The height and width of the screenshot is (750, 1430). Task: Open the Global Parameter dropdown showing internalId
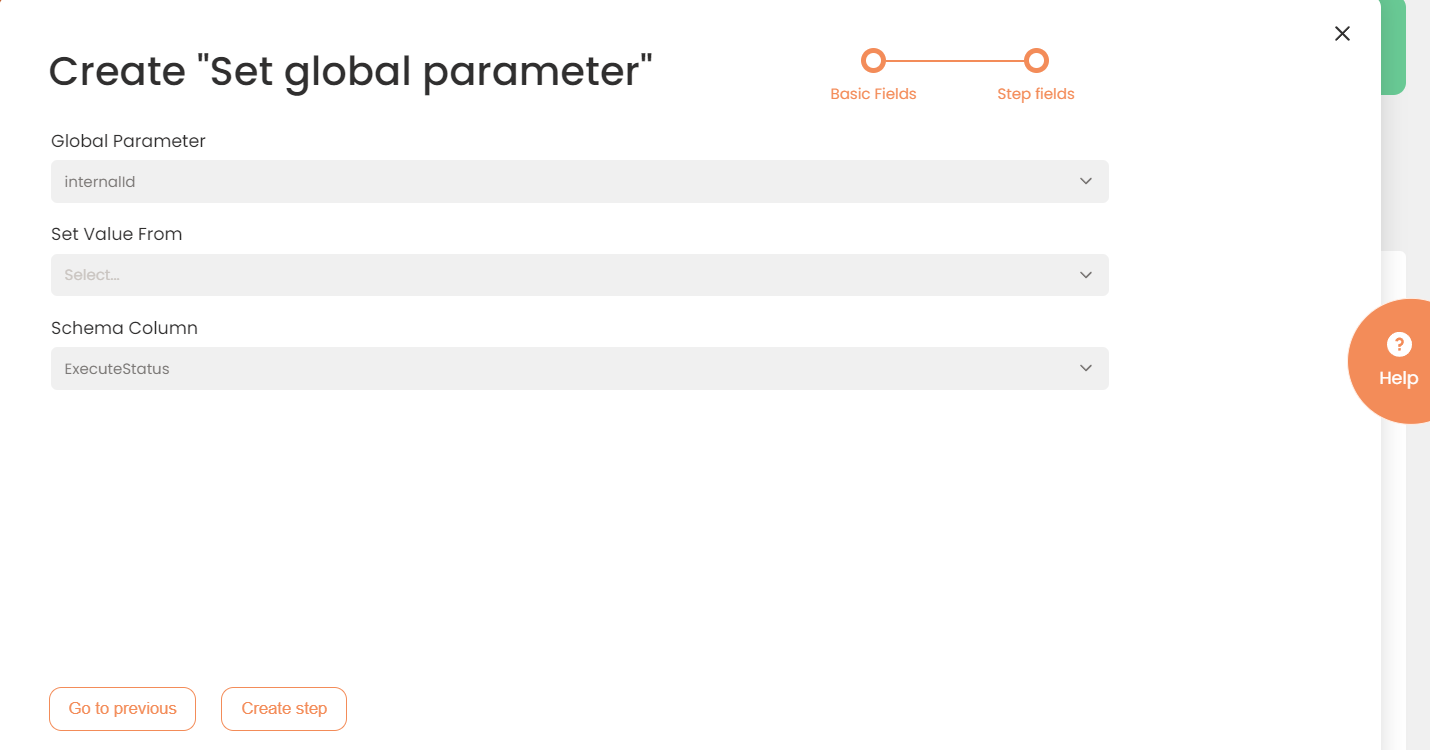pos(580,181)
